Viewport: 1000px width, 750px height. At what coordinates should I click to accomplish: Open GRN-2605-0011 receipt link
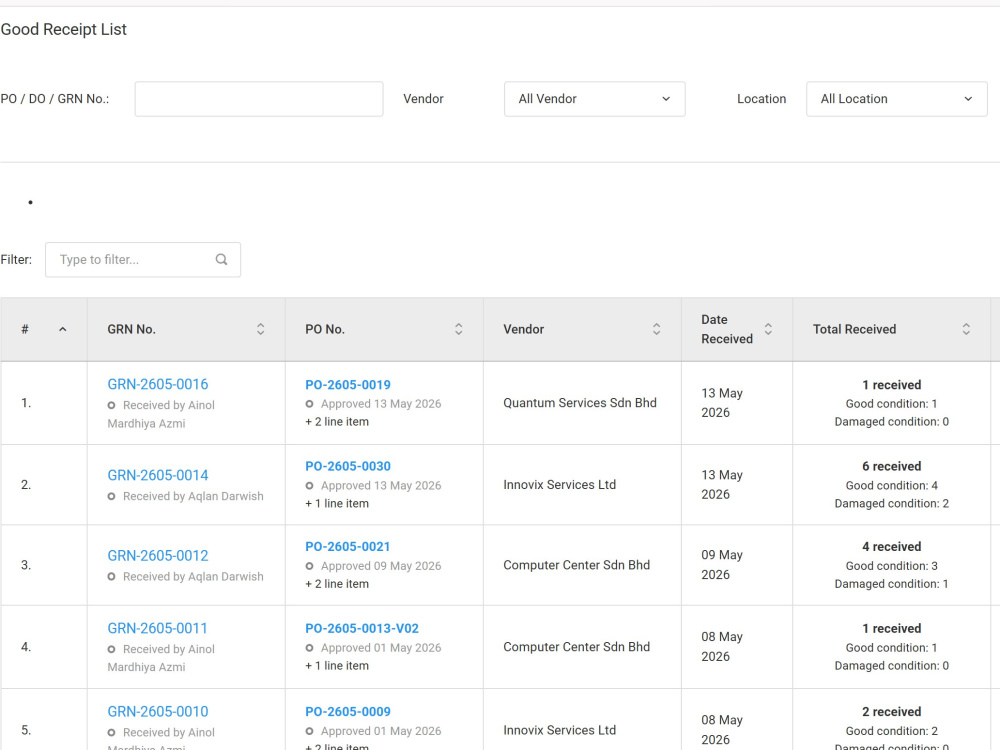(158, 628)
